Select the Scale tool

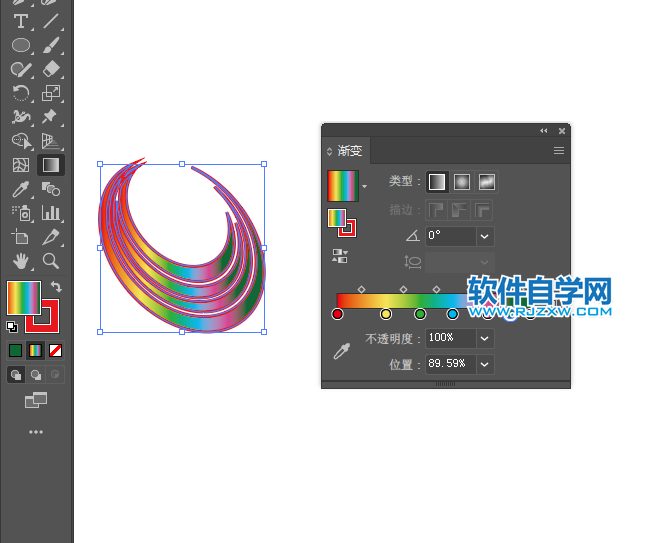(51, 93)
